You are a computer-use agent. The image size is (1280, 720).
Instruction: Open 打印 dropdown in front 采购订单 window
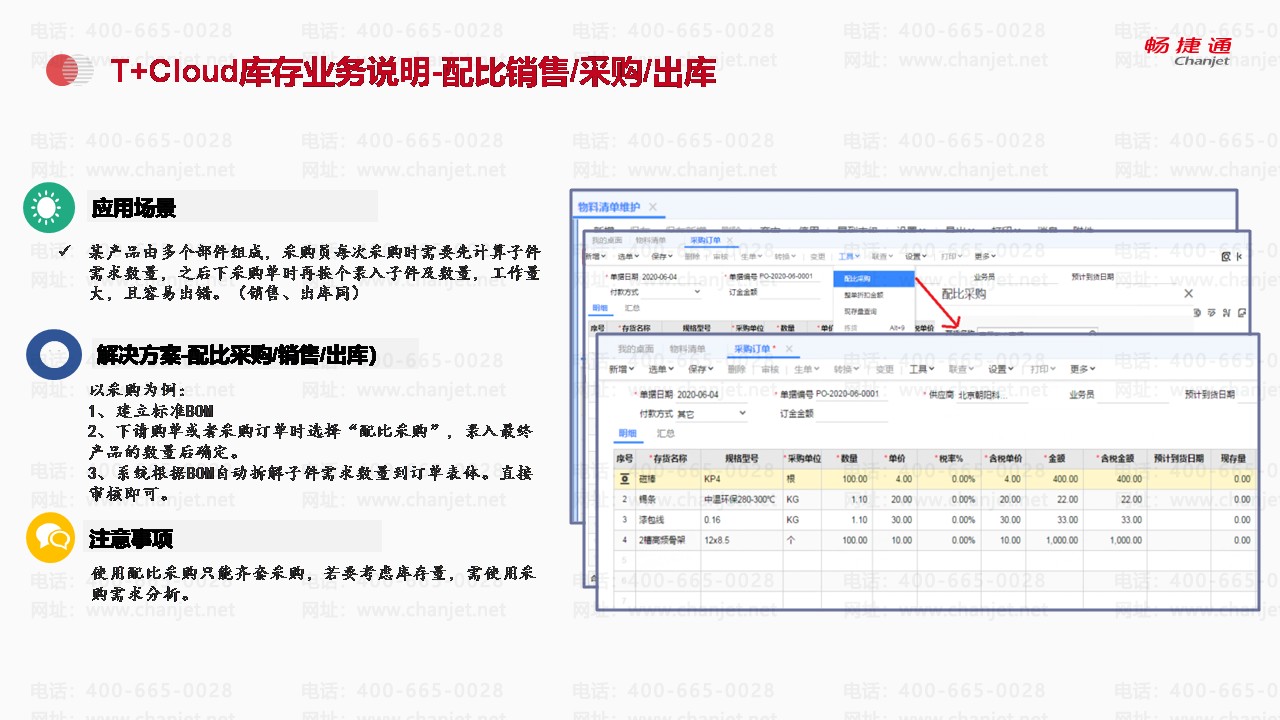(1042, 369)
